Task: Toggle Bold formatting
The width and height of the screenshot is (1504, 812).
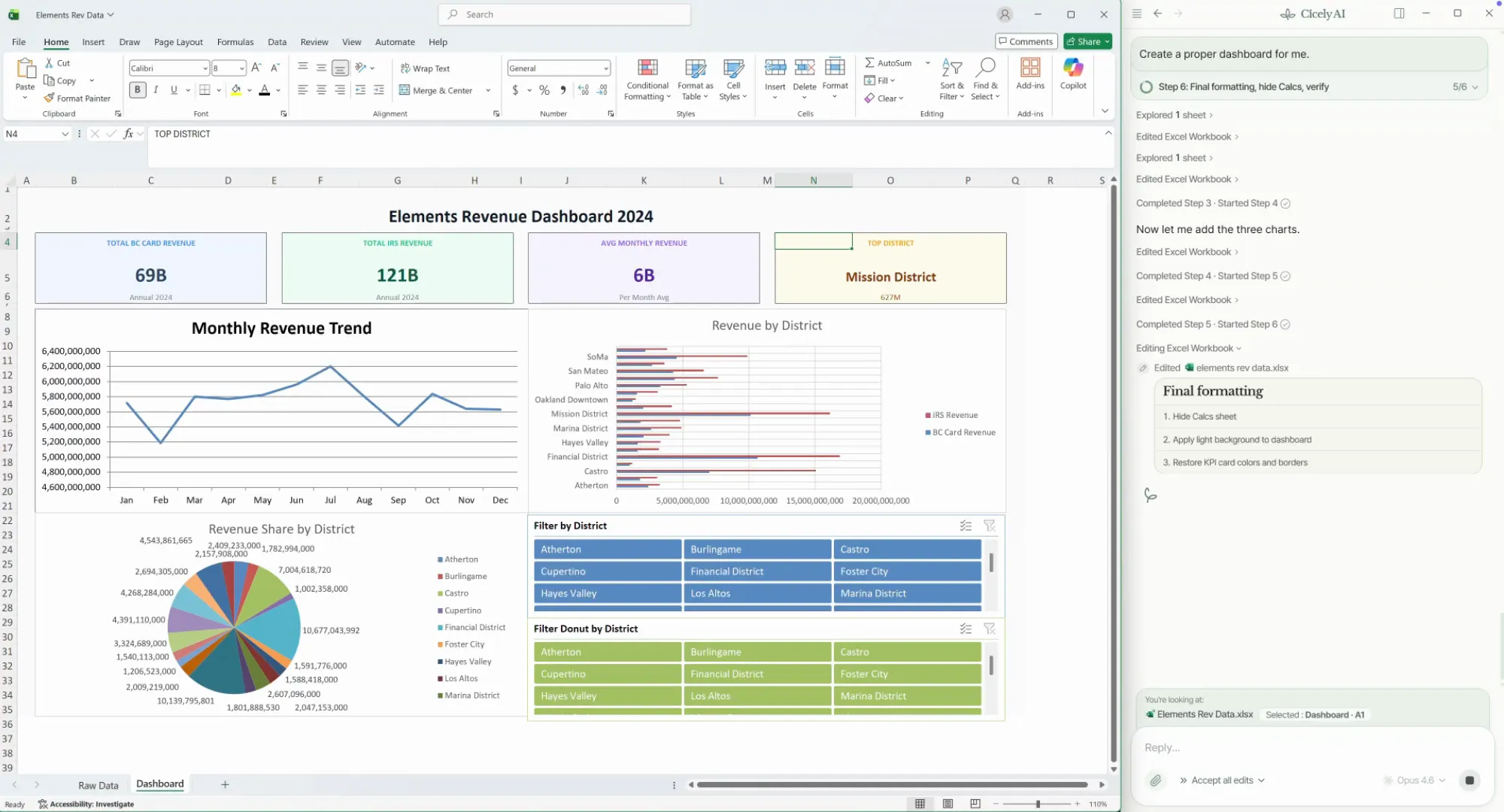Action: tap(138, 90)
